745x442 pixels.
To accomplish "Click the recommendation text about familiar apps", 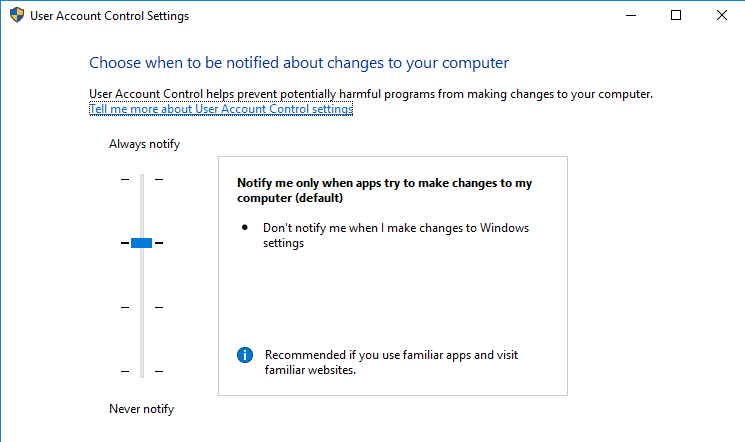I will coord(391,362).
